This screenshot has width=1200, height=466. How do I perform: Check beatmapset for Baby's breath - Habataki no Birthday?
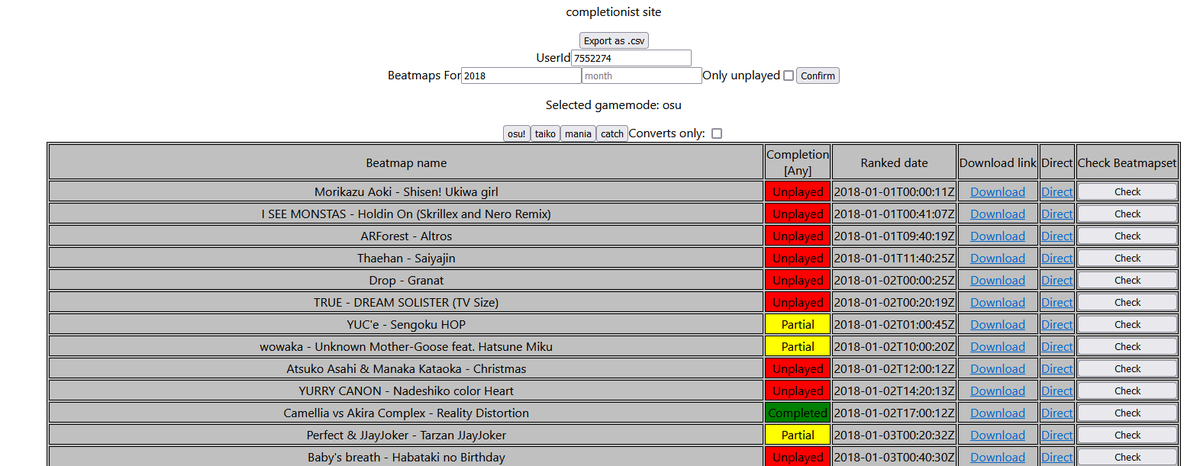[1128, 457]
